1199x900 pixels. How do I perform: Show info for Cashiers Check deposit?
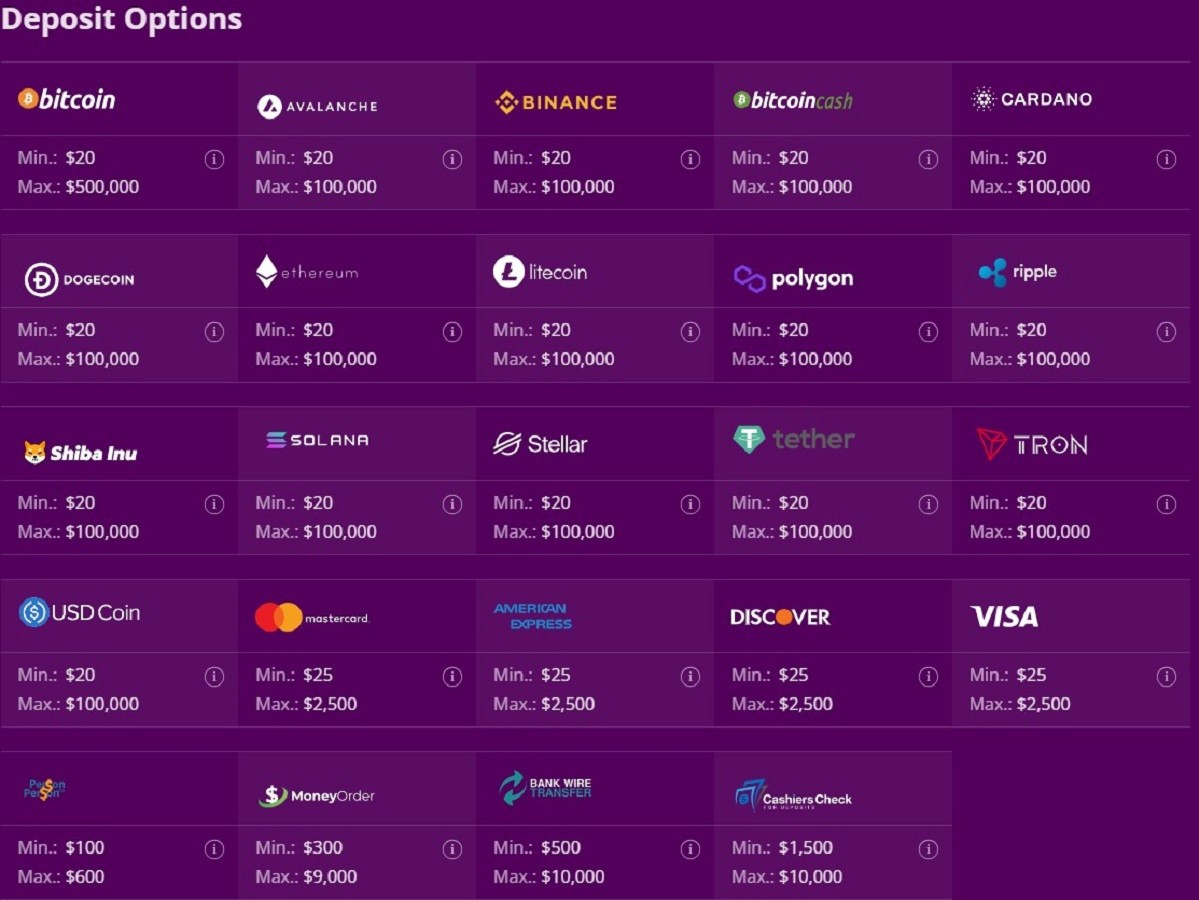pos(928,850)
